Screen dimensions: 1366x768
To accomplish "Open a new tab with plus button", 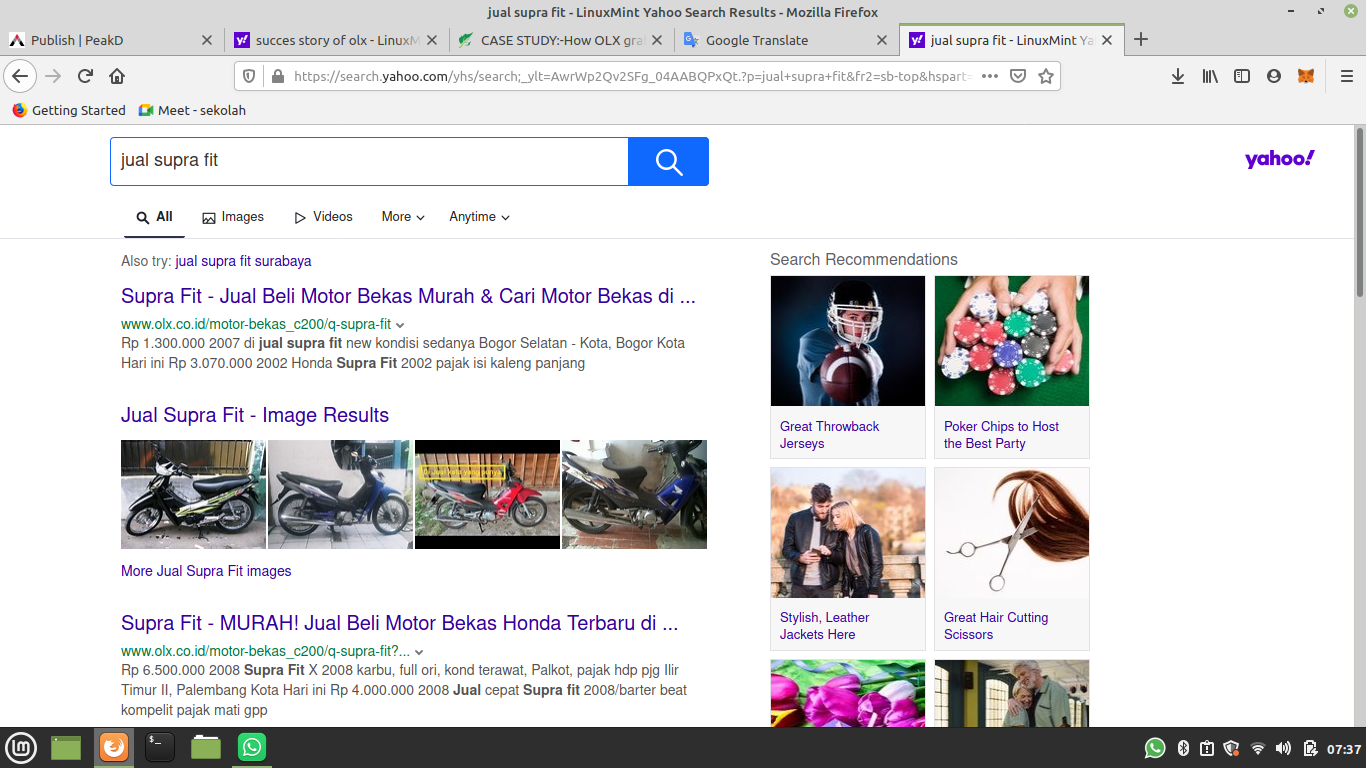I will click(x=1141, y=40).
